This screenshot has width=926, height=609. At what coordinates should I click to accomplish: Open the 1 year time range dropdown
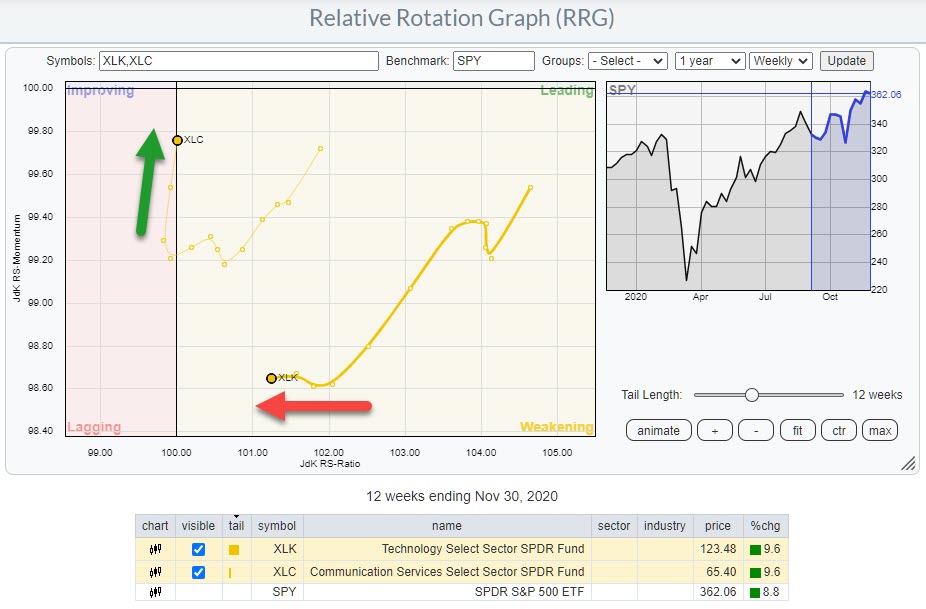(710, 61)
